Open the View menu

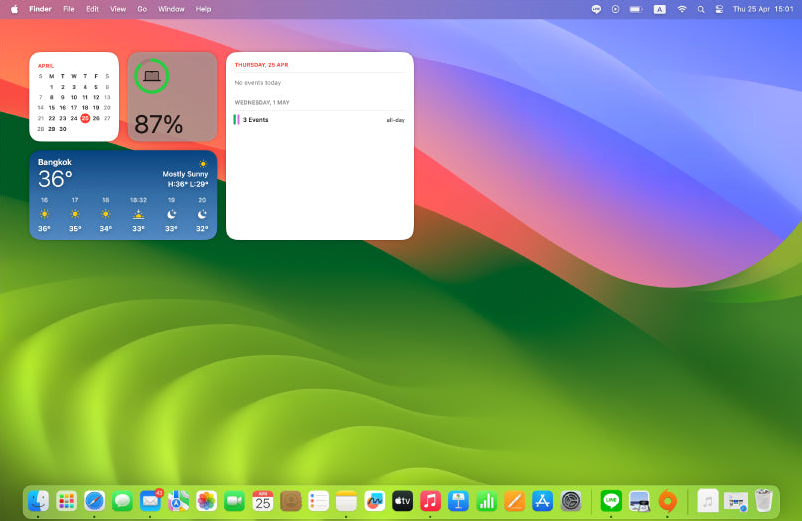coord(118,9)
